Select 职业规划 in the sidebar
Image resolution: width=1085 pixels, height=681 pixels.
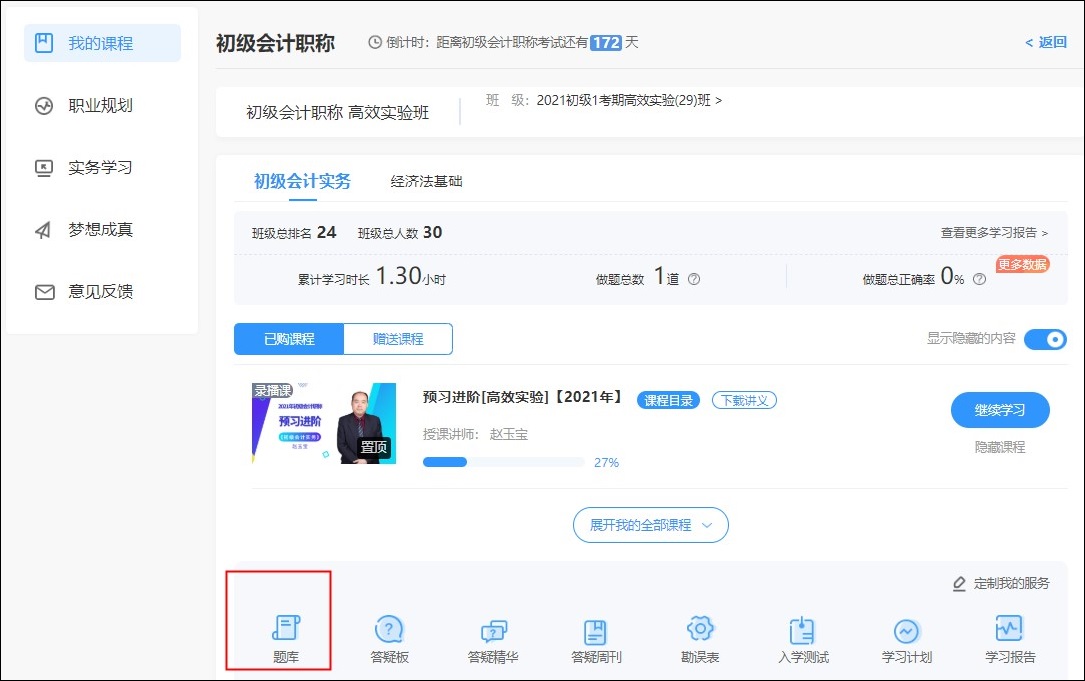pos(101,105)
